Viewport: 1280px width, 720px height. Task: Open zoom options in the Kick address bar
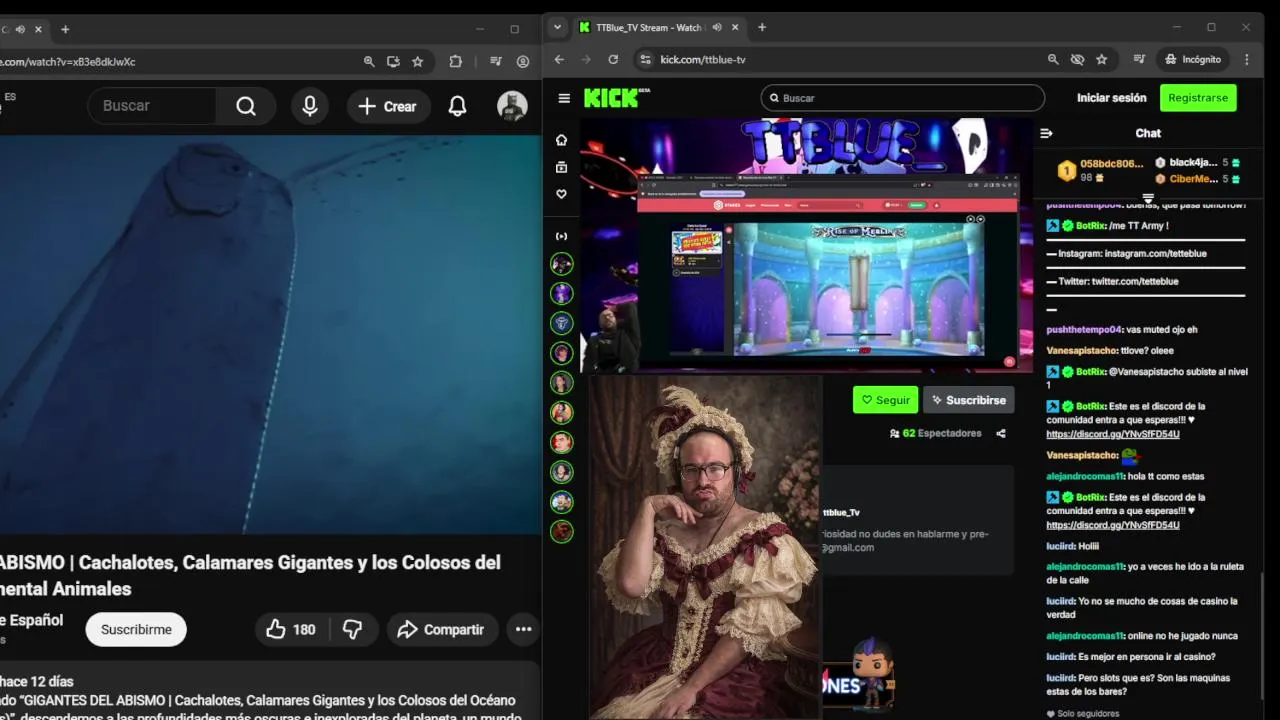pos(1053,59)
